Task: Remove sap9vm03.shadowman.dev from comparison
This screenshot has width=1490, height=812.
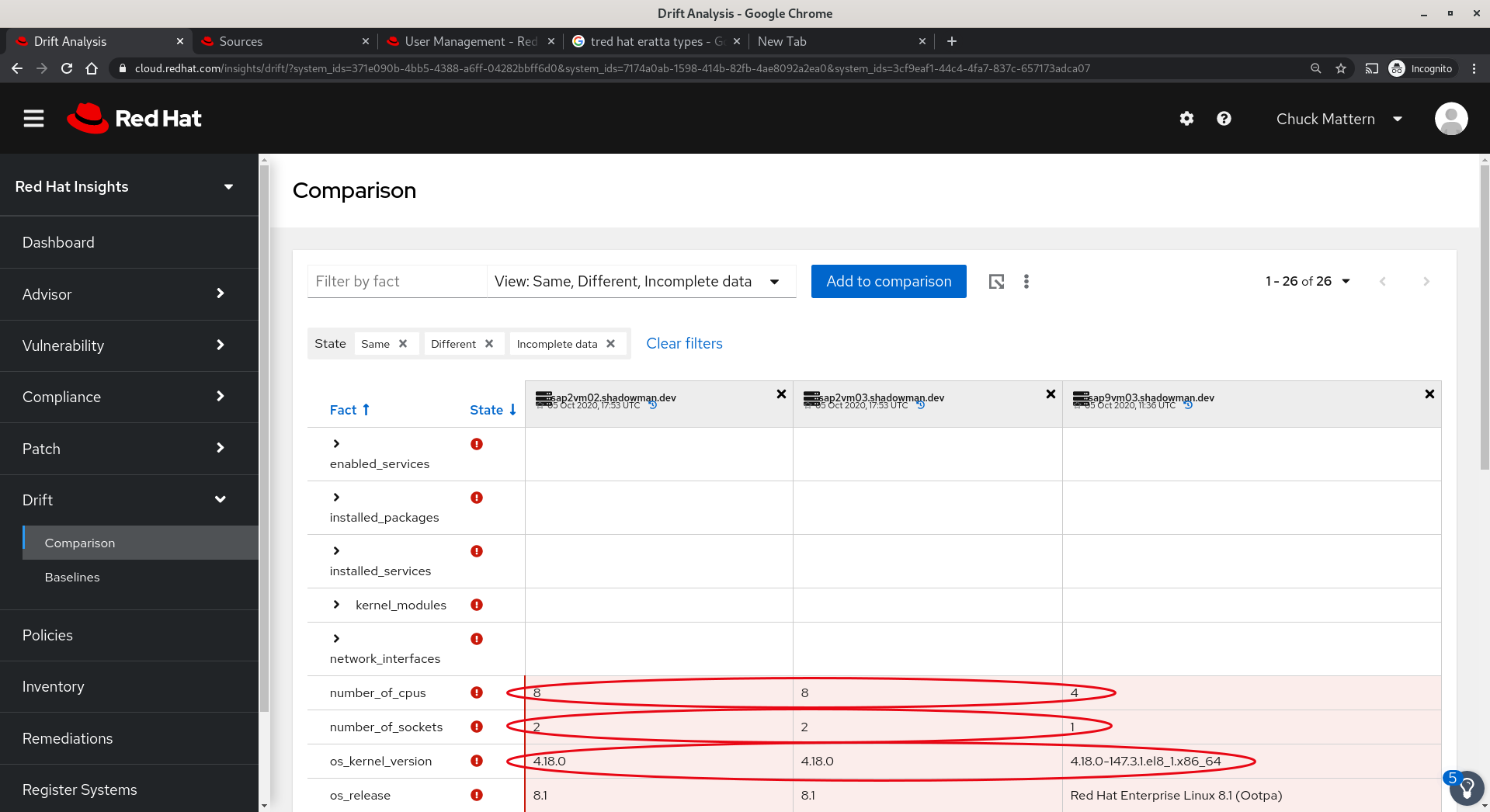Action: coord(1429,394)
